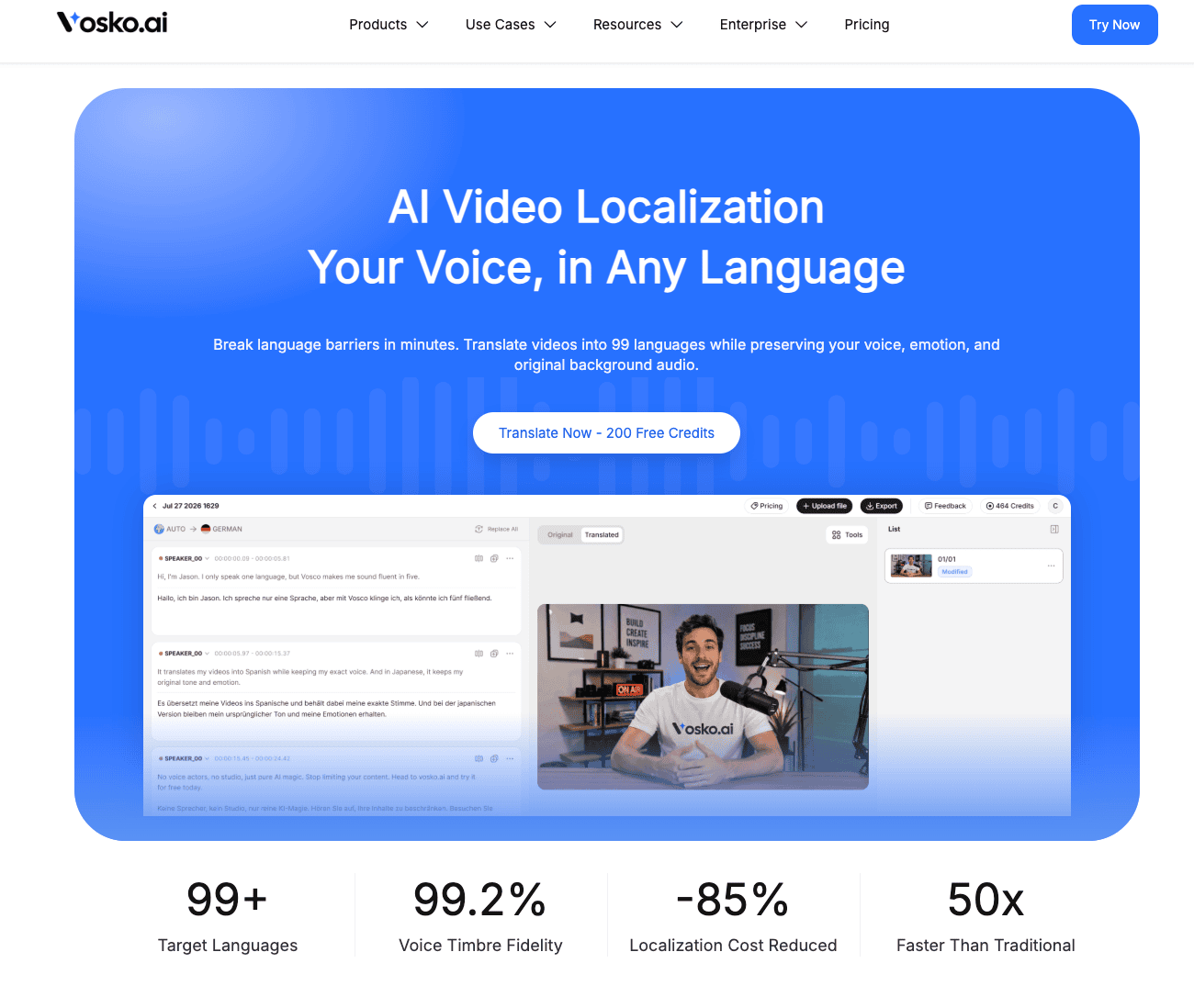
Task: Click the split icon on the 00:00:00.09 segment
Action: (x=479, y=558)
